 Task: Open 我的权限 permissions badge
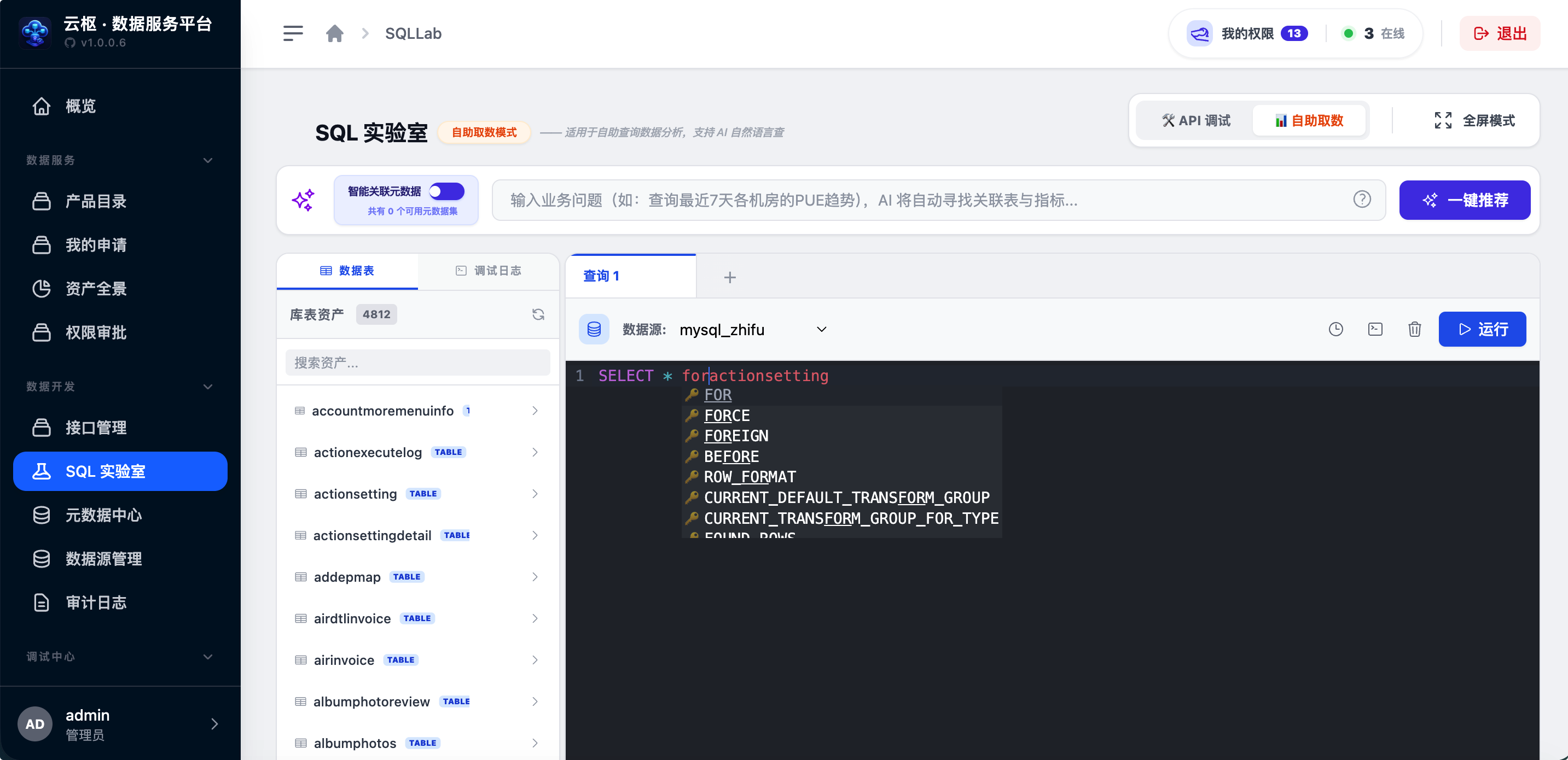(x=1247, y=33)
